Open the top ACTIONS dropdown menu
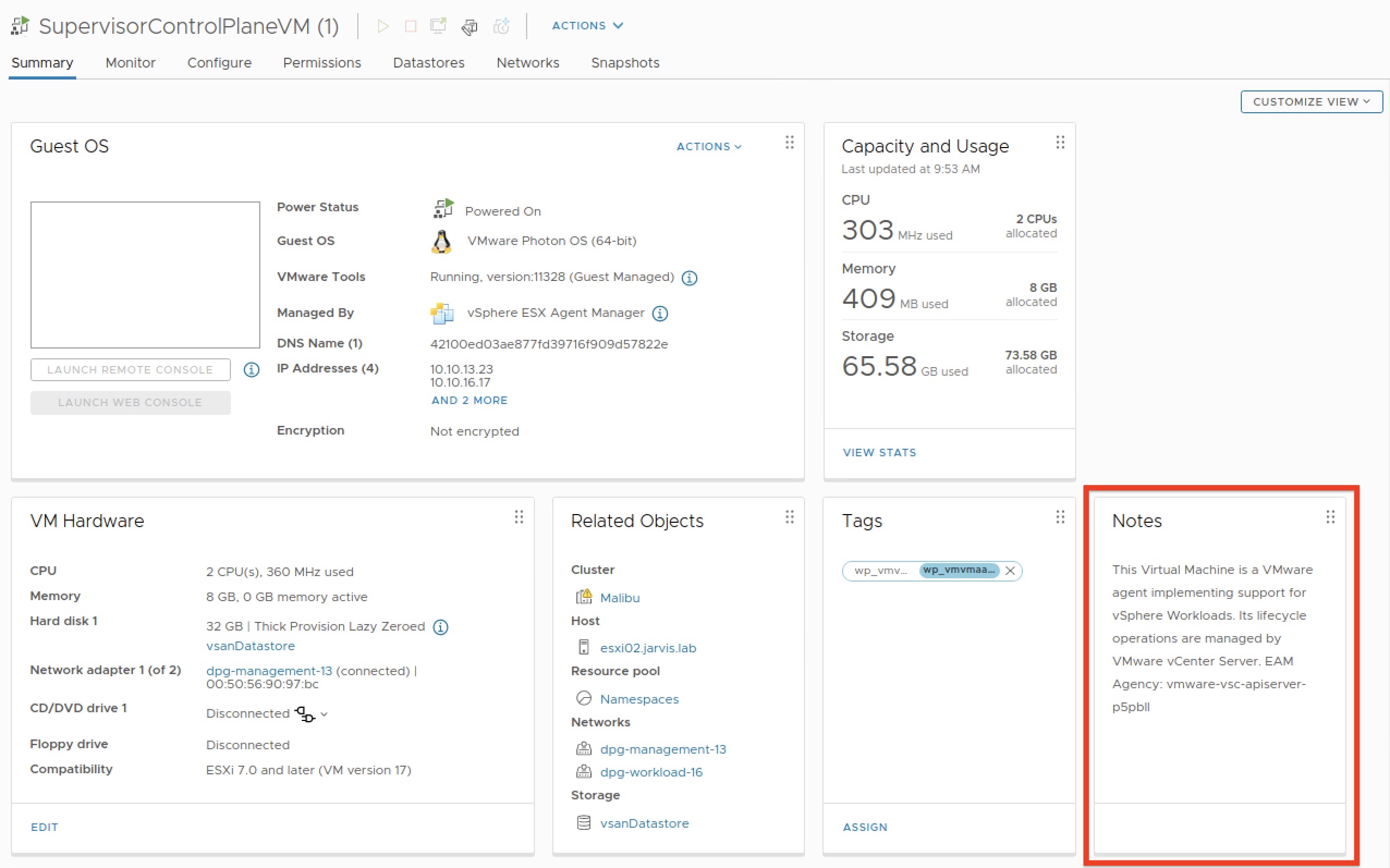1390x868 pixels. coord(587,25)
